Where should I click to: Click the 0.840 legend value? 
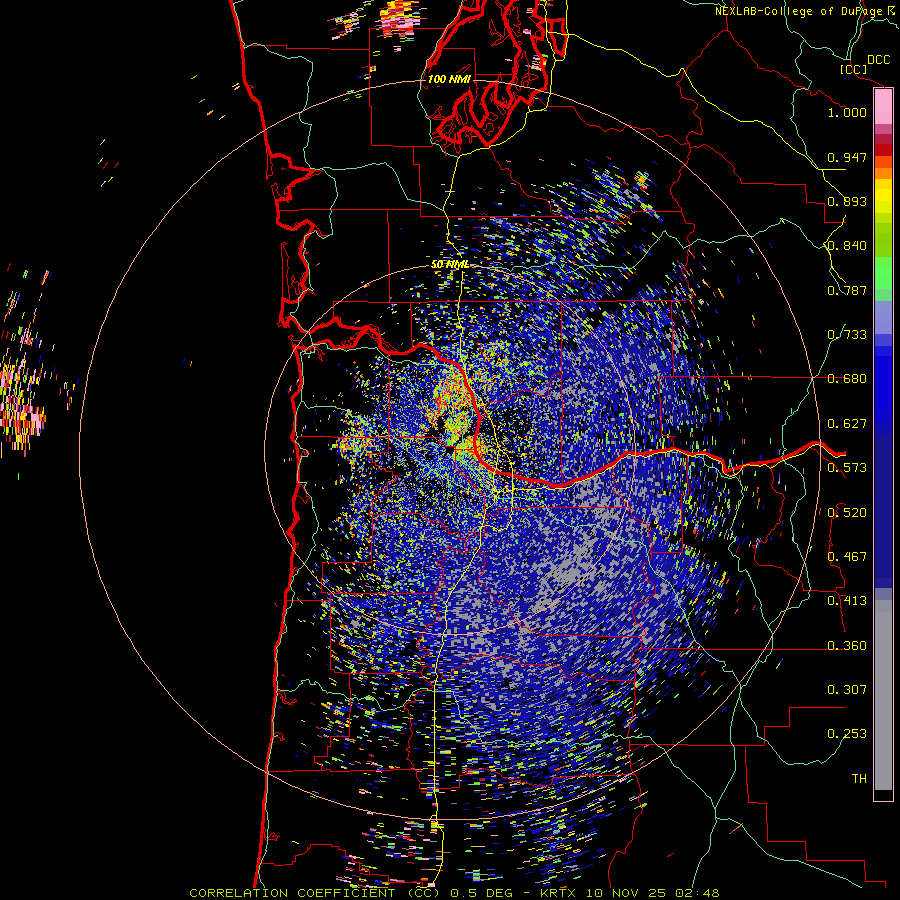tap(847, 246)
